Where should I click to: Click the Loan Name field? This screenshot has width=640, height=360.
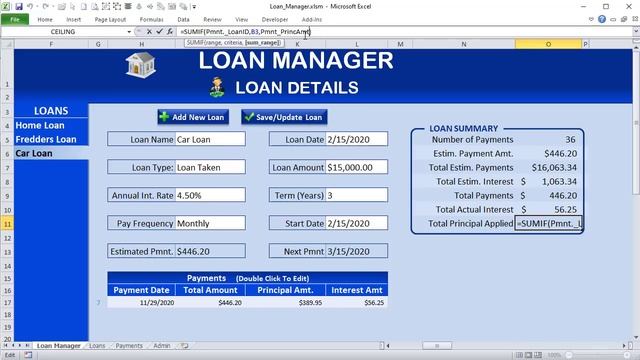[x=210, y=139]
